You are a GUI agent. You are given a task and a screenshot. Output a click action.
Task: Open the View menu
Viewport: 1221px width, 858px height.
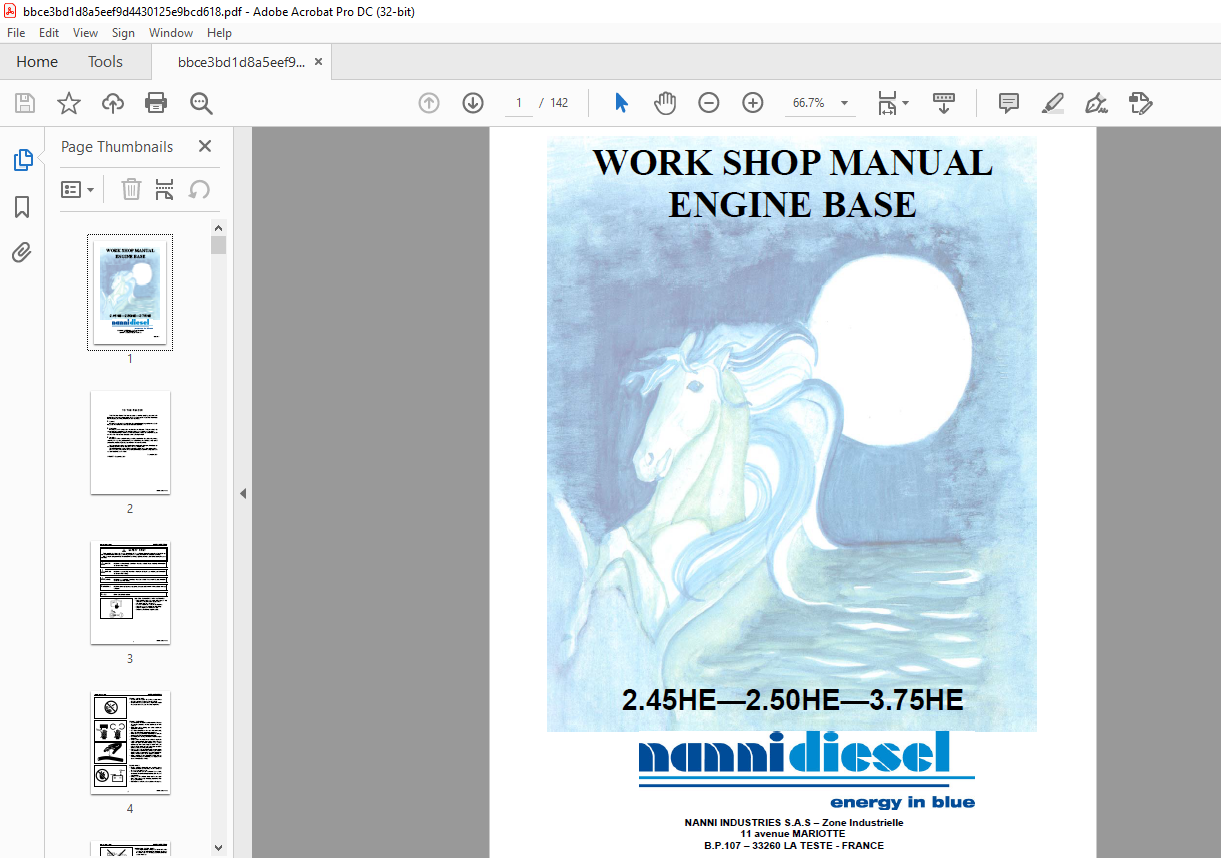[86, 33]
